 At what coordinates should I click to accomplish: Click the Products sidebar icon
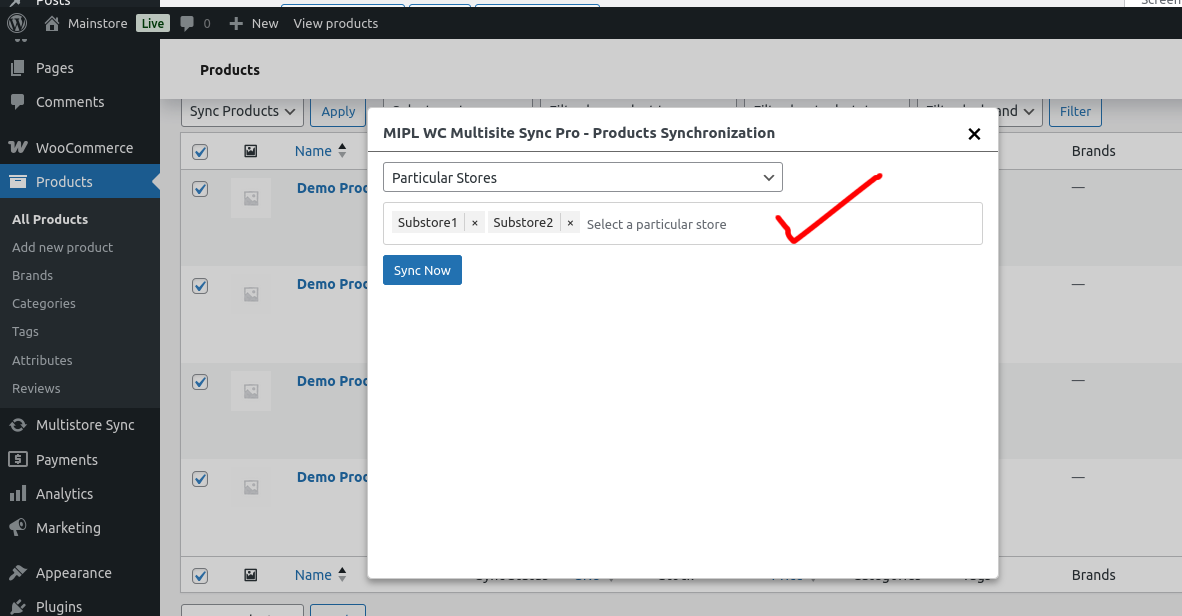pyautogui.click(x=18, y=182)
